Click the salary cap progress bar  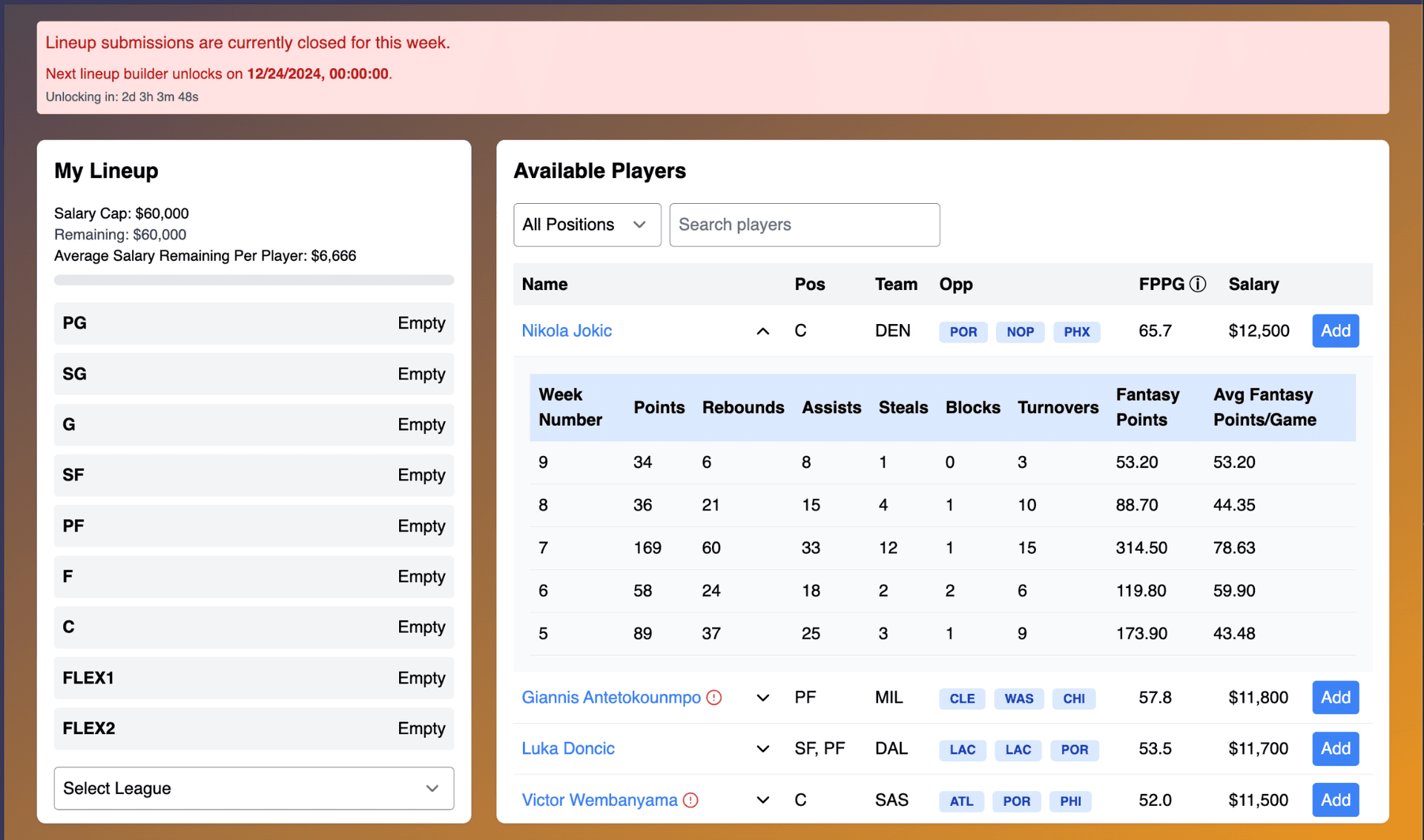(254, 280)
